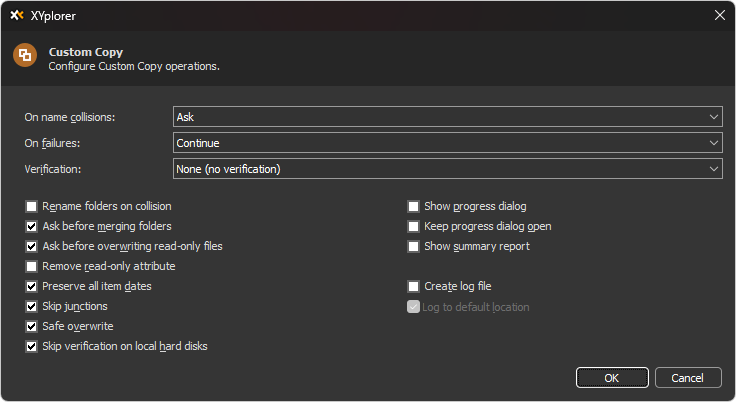Expand the On failures dropdown
Viewport: 736px width, 402px height.
447,143
